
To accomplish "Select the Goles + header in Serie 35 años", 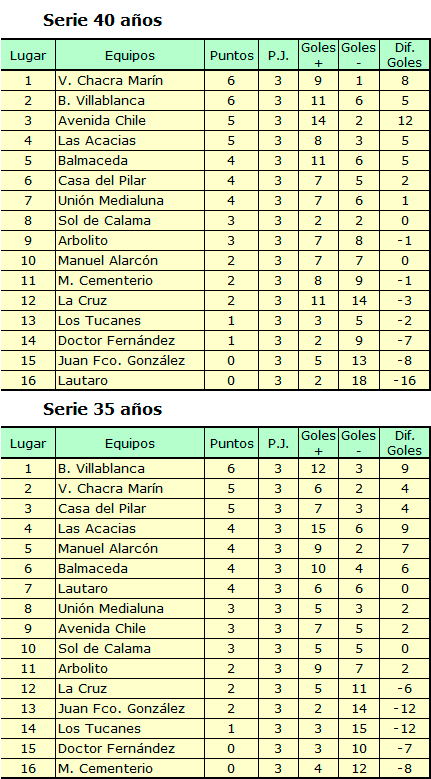I will click(x=318, y=443).
